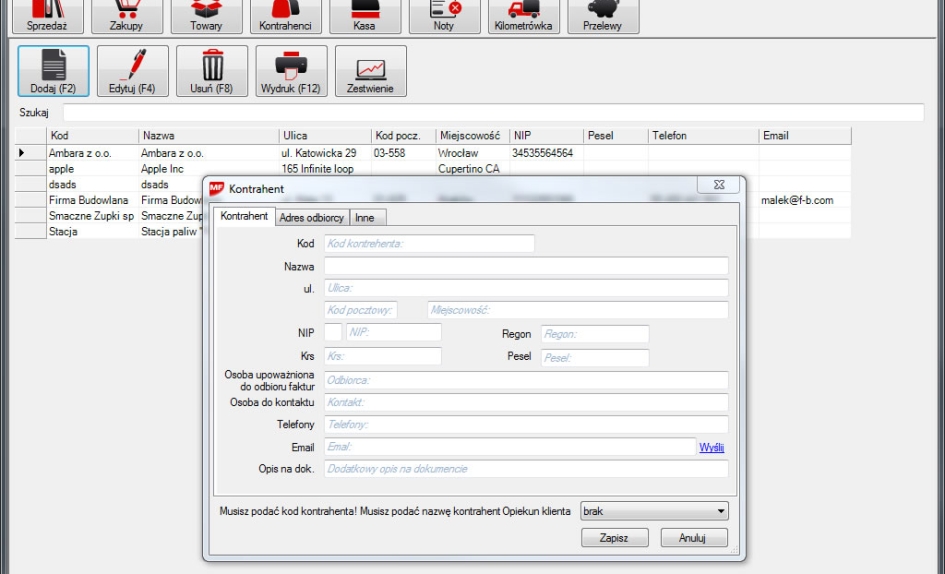
Task: Click the Kod kontrahenta input field
Action: 428,243
